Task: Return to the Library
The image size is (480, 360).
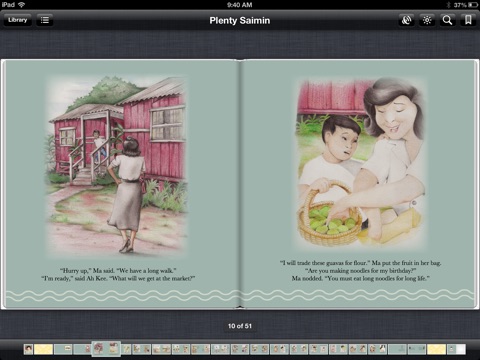Action: pyautogui.click(x=17, y=20)
